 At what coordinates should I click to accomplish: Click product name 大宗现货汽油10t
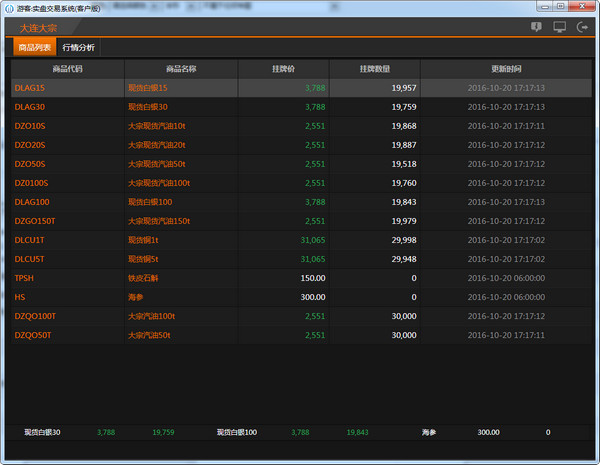pyautogui.click(x=157, y=126)
